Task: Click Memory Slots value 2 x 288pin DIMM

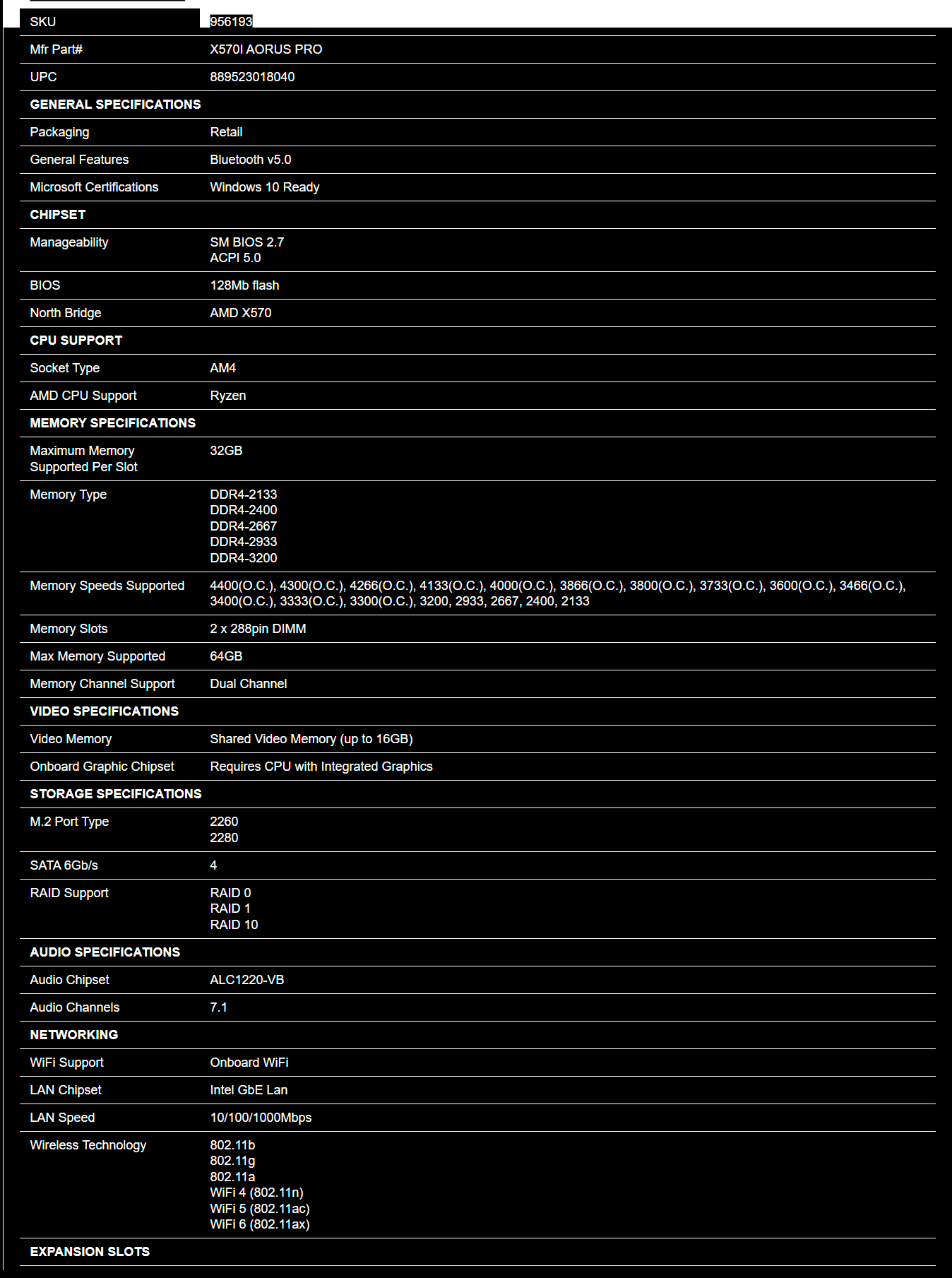Action: (x=258, y=629)
